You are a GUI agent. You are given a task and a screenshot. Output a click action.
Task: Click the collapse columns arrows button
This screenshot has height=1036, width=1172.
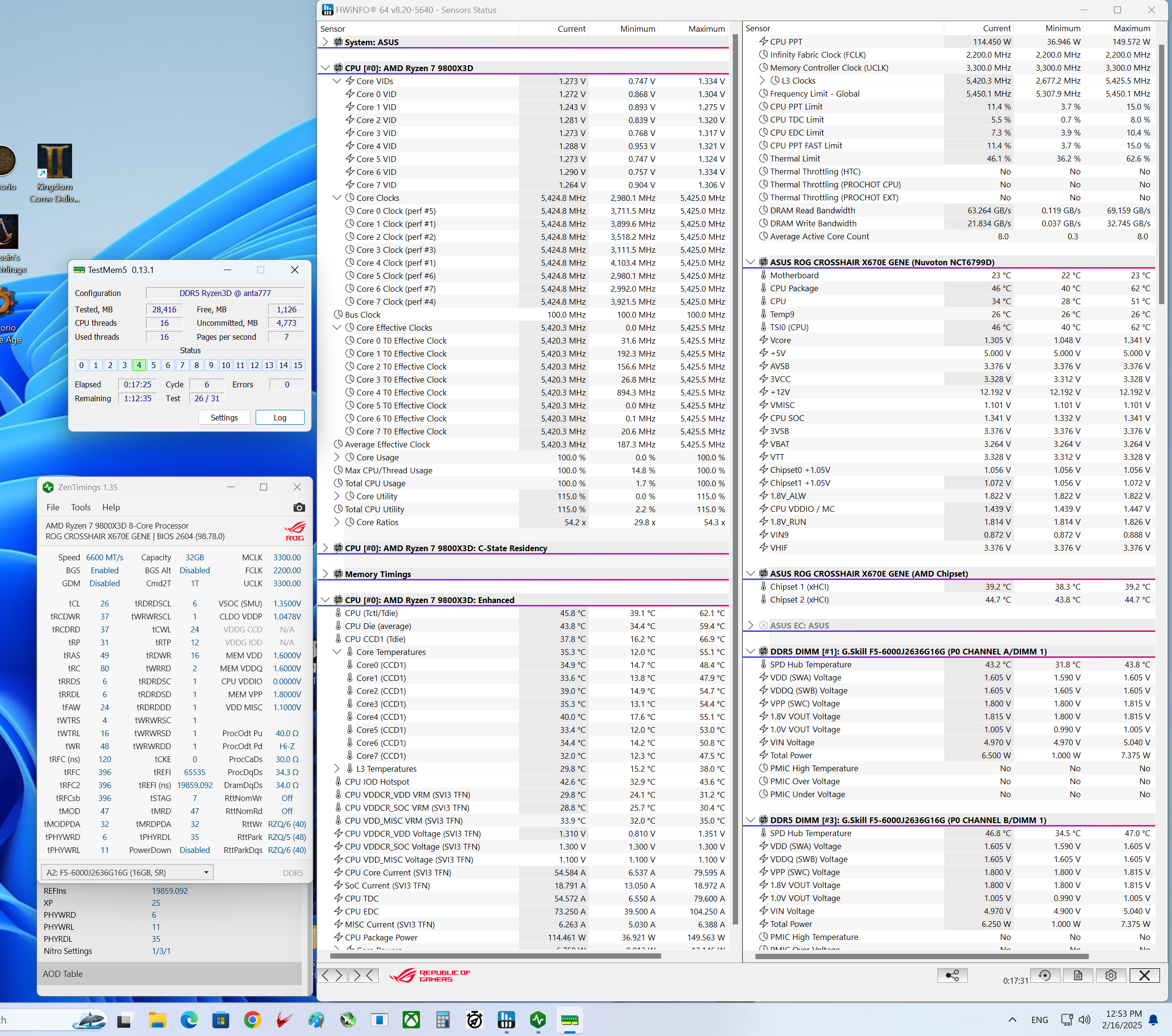(363, 975)
